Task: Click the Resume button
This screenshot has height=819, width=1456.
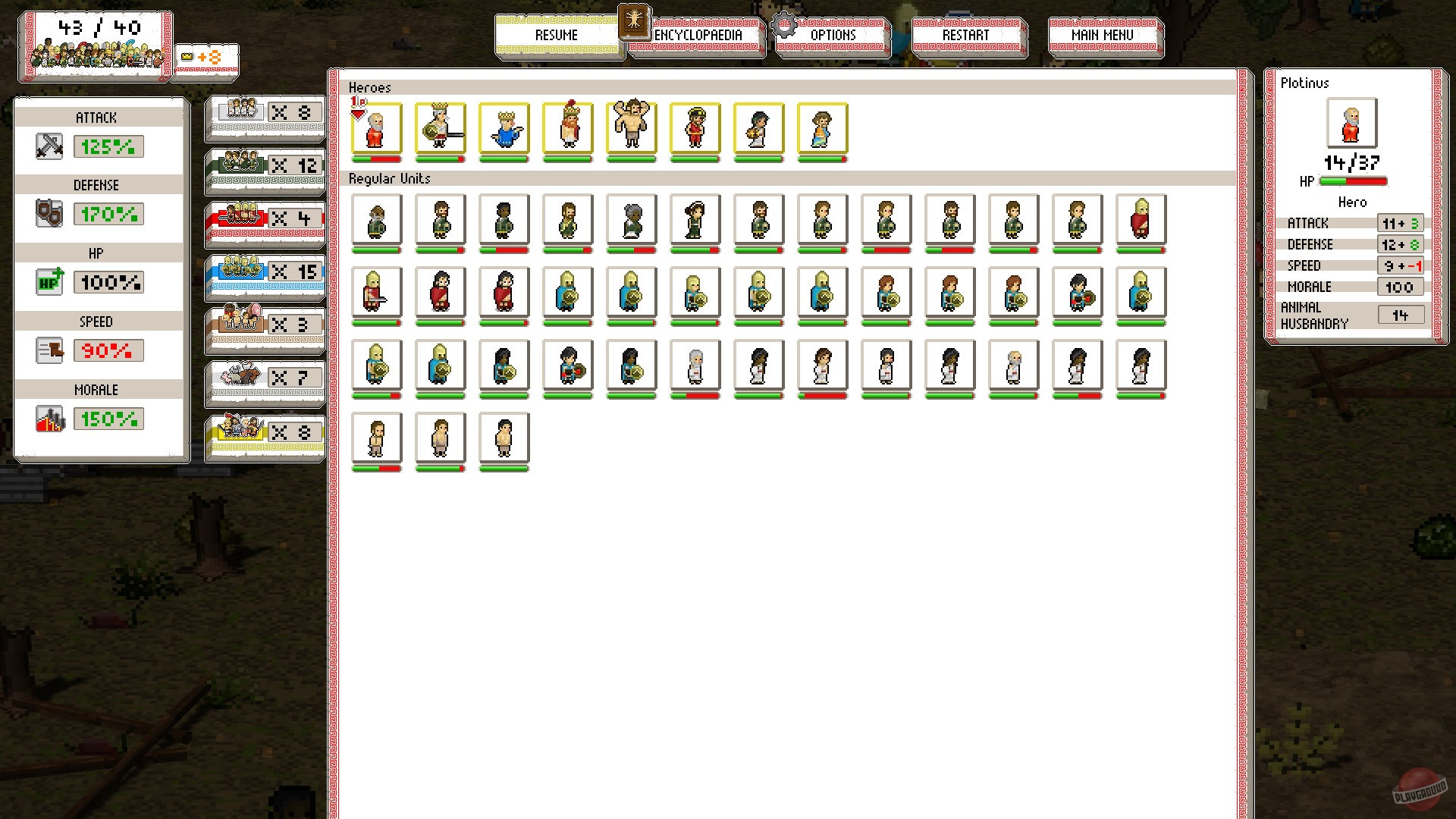Action: tap(557, 36)
